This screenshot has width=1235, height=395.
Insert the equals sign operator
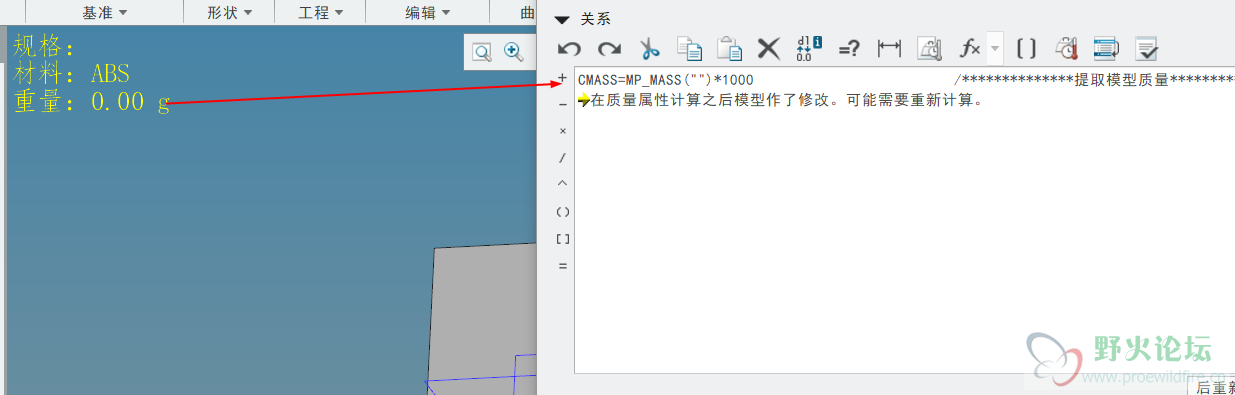click(562, 266)
